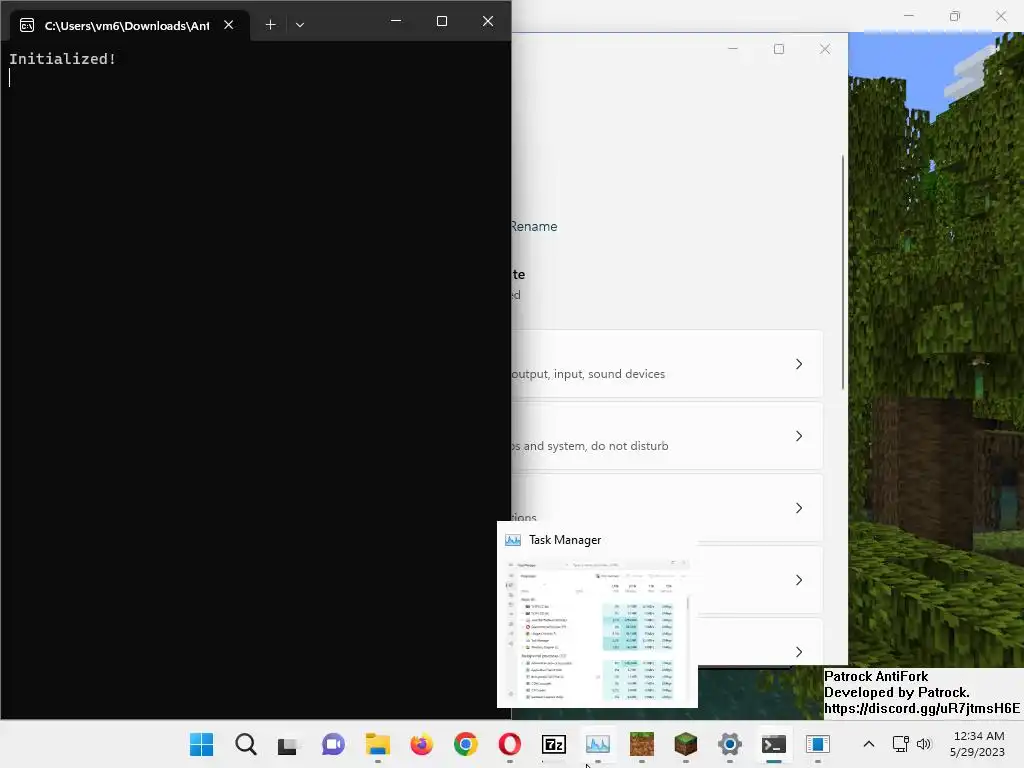
Task: Select the C:\Users\vm6\Downloads terminal tab
Action: [x=131, y=25]
